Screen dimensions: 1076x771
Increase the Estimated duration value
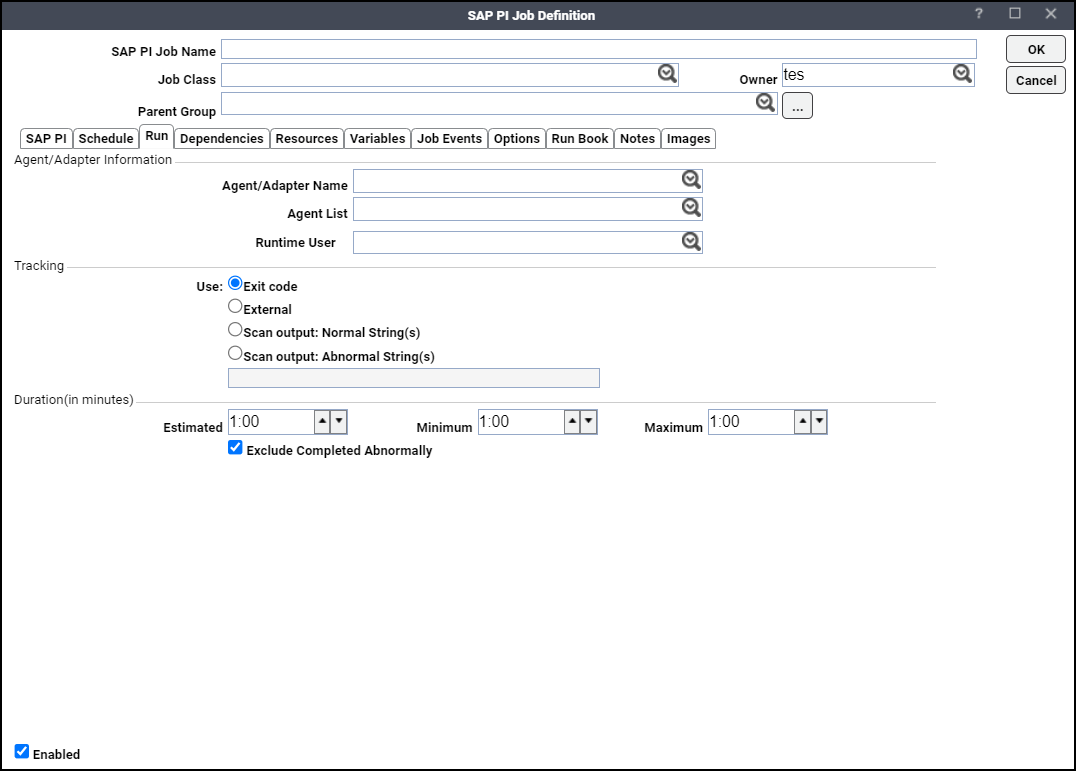(x=323, y=422)
